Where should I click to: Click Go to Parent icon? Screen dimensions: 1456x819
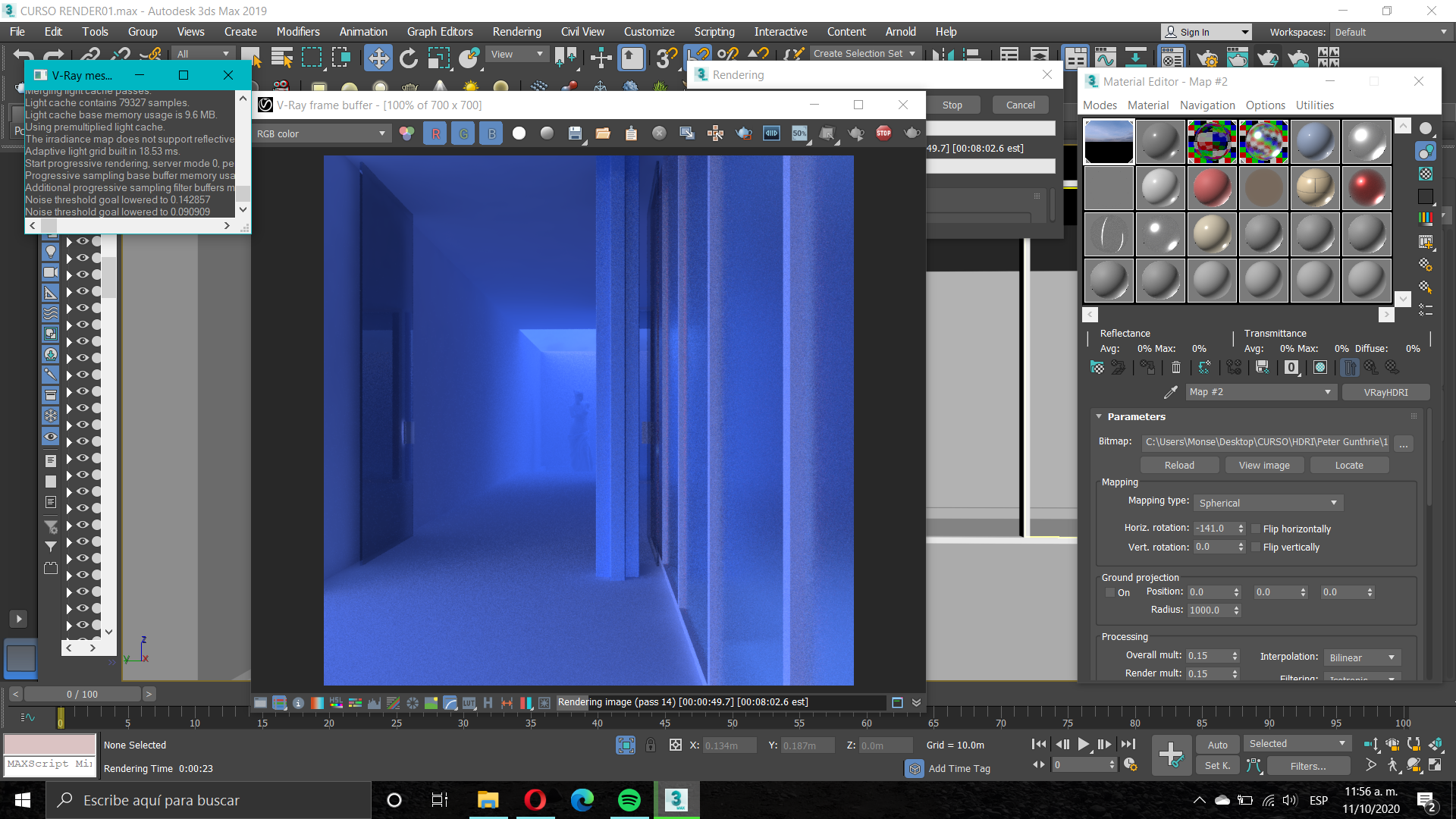click(x=1371, y=368)
